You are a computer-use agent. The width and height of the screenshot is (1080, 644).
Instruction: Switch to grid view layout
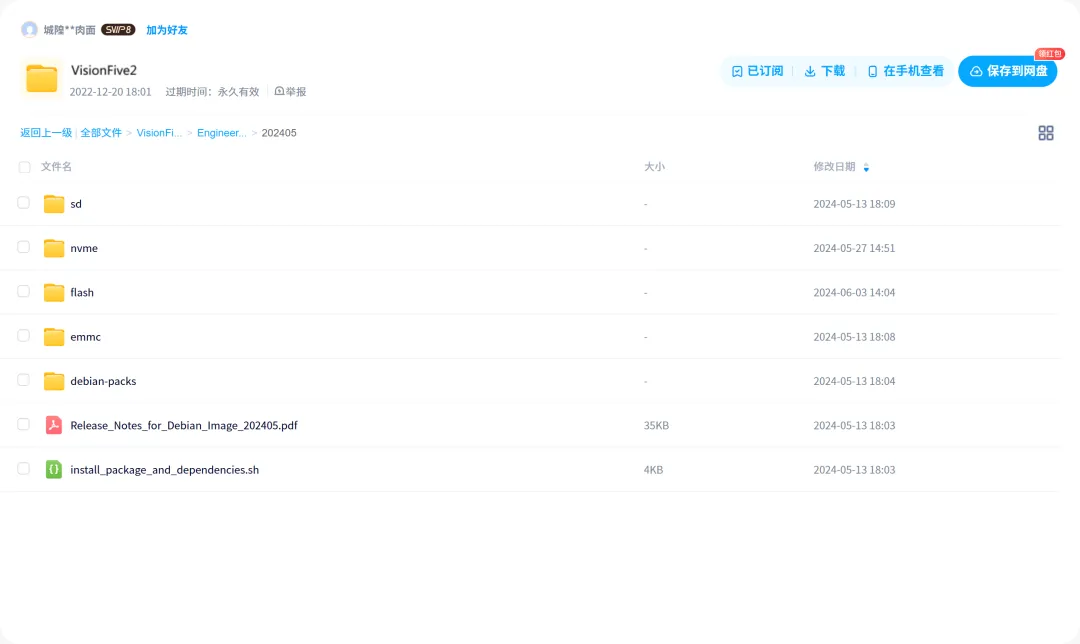[x=1046, y=133]
